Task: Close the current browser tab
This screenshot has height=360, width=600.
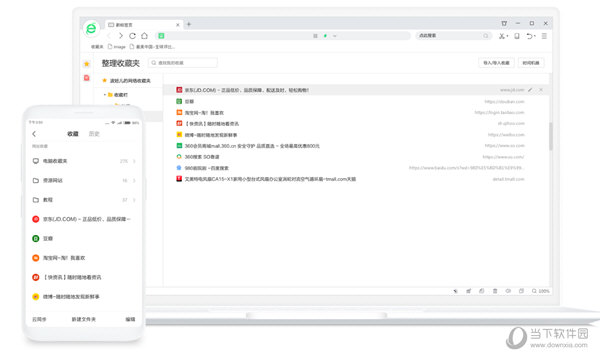Action: pyautogui.click(x=178, y=24)
